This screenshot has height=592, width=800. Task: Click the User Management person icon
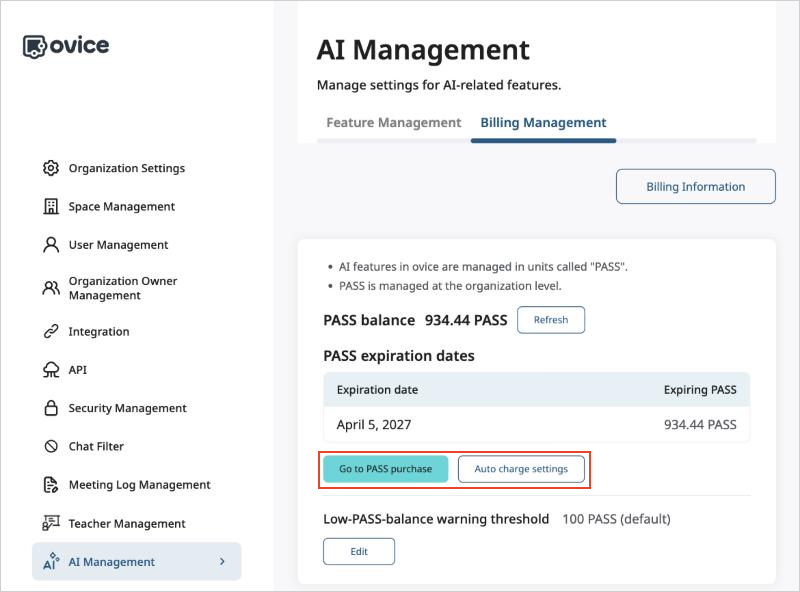click(51, 244)
